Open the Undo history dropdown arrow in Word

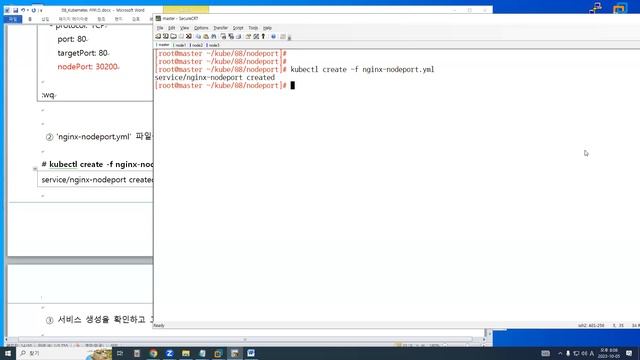point(27,10)
